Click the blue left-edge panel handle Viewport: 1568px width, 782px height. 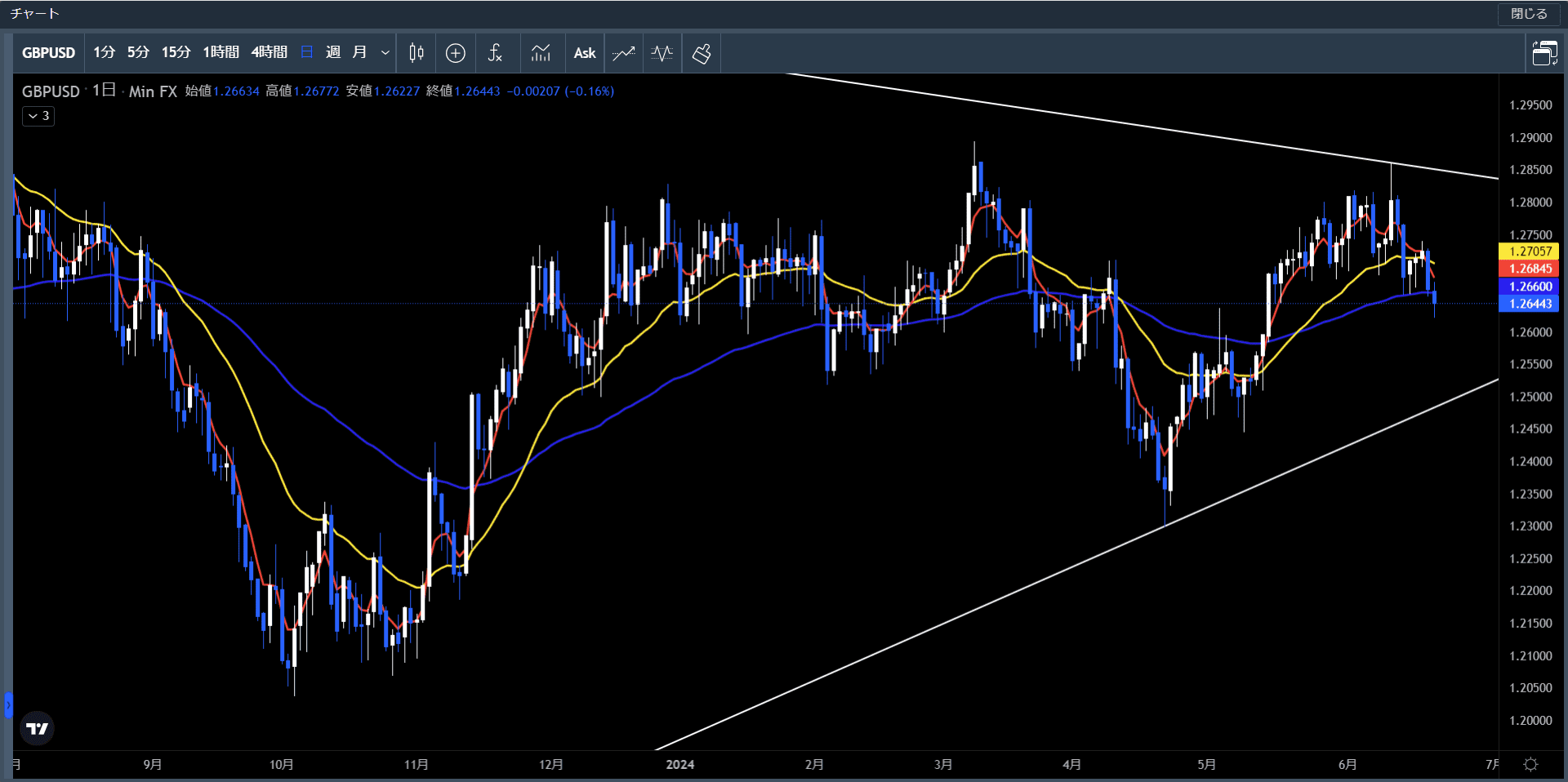point(8,704)
